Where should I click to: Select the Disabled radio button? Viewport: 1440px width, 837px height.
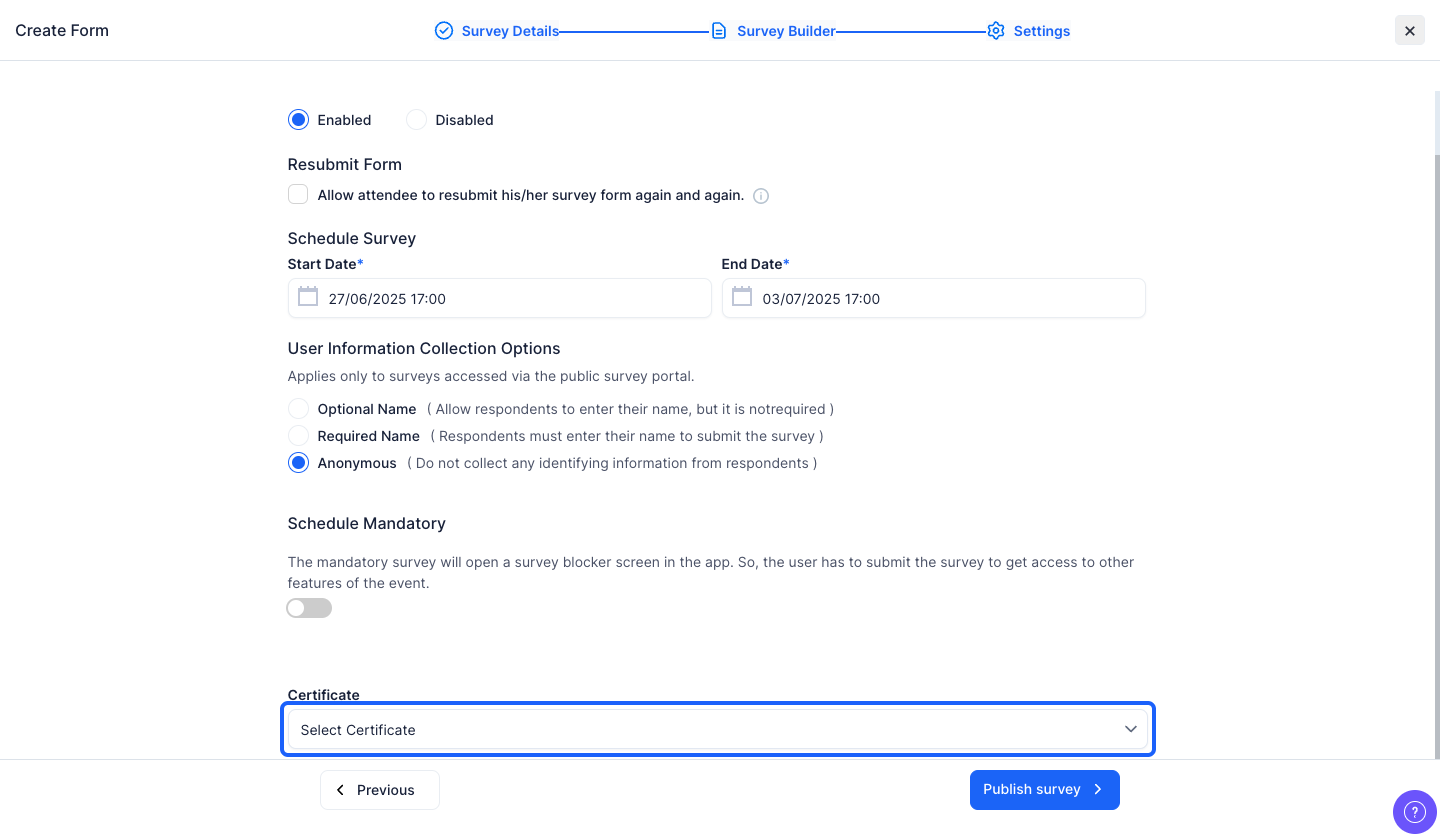(416, 120)
